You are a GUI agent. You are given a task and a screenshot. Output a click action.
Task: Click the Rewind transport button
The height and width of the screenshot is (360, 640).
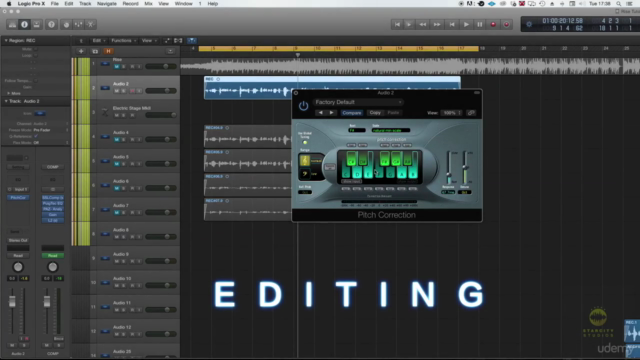point(423,24)
